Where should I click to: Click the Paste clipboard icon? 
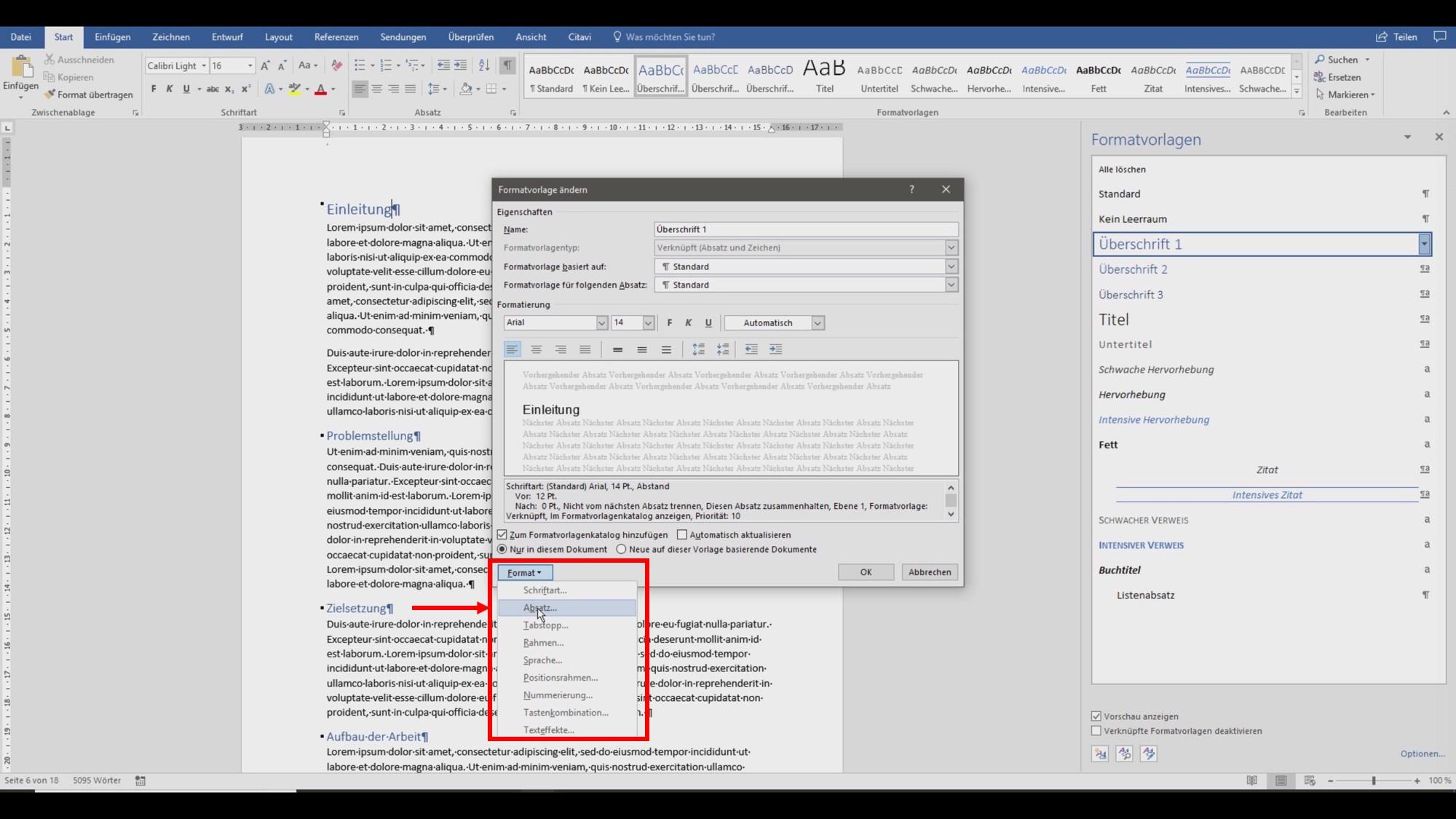point(21,66)
